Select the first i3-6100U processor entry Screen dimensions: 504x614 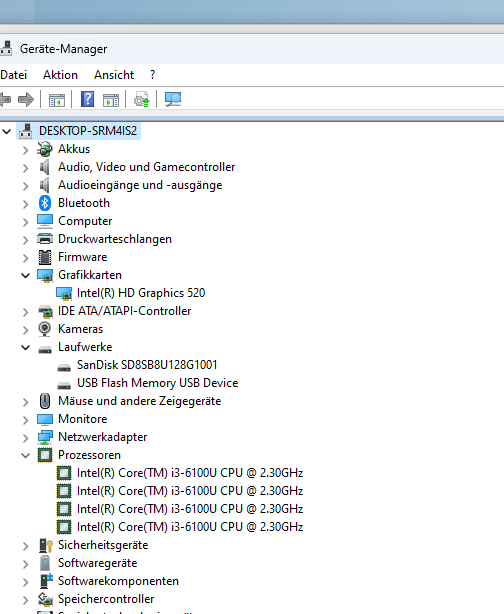point(190,473)
